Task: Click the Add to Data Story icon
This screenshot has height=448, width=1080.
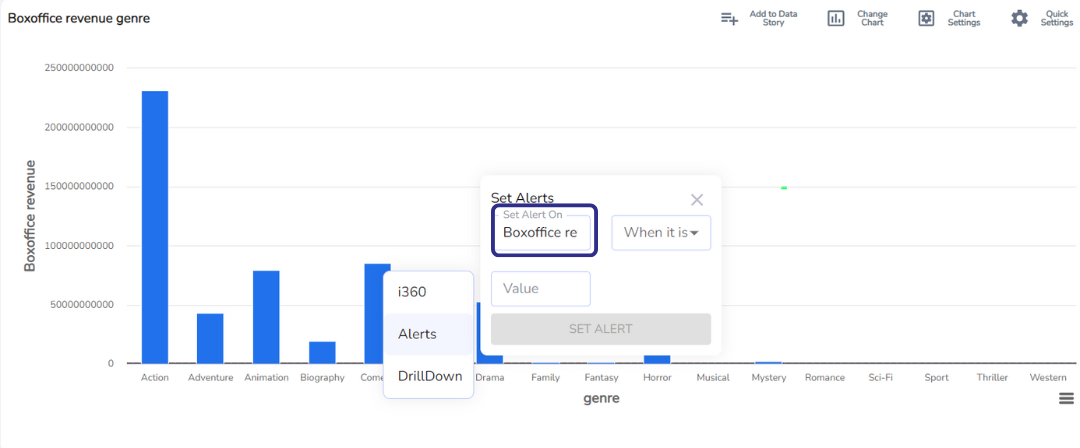Action: [x=729, y=19]
